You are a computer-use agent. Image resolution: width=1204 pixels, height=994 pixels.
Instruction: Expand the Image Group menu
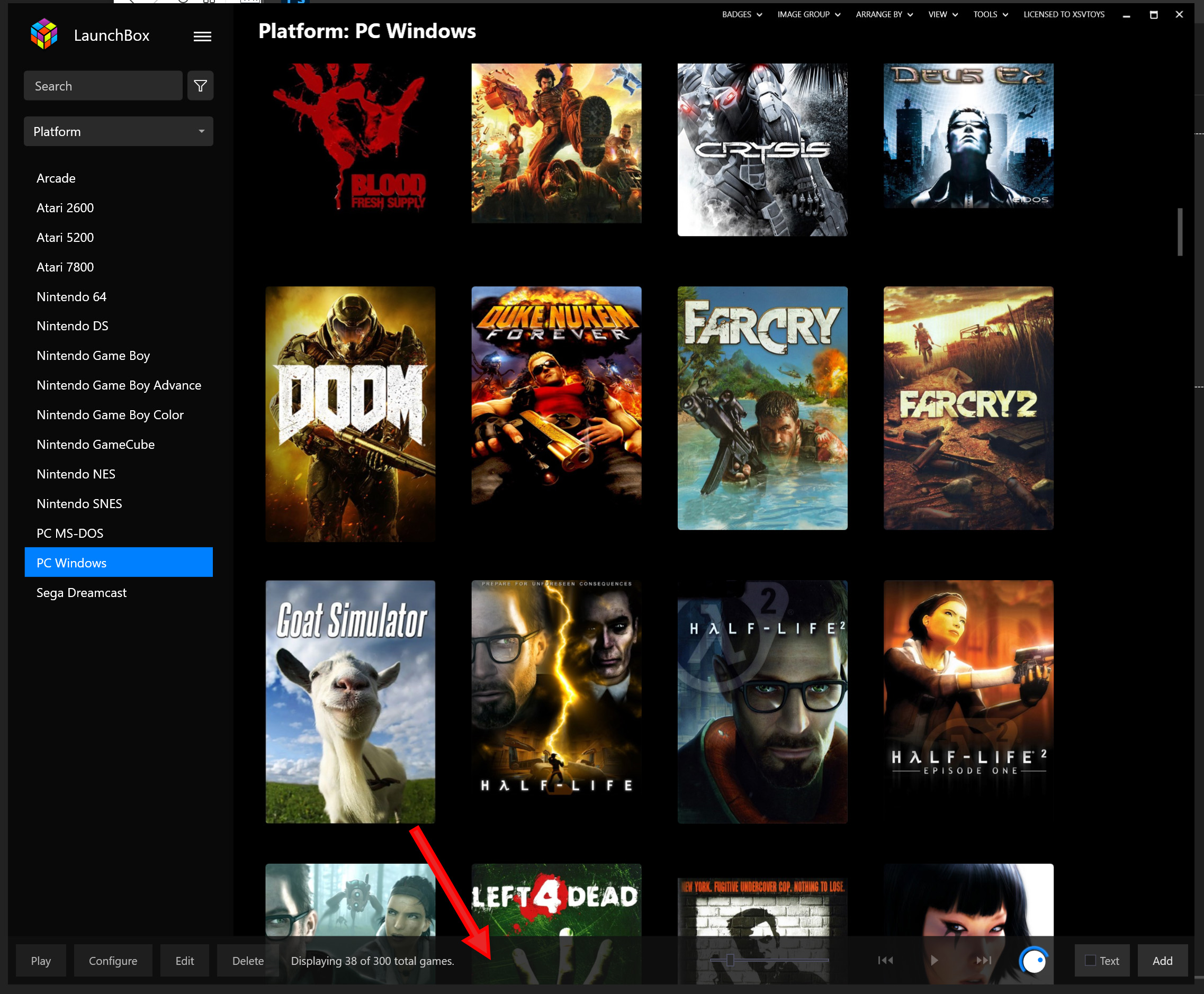coord(809,14)
